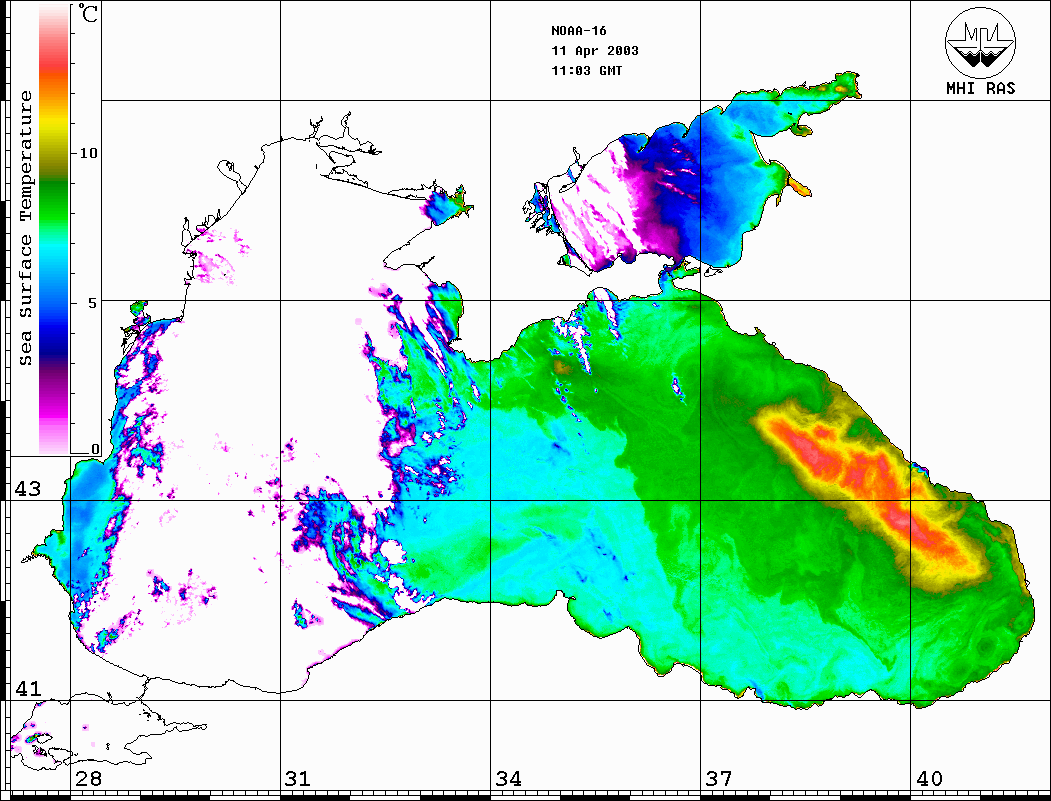
Task: Click the MHI RAS label text
Action: coord(980,88)
